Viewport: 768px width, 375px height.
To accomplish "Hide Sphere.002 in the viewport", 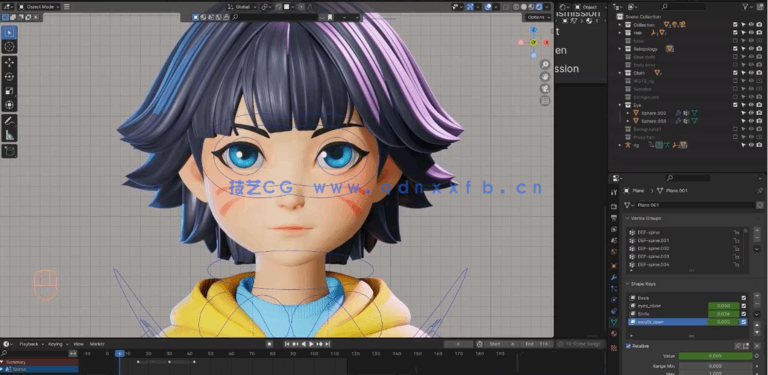I will (751, 113).
